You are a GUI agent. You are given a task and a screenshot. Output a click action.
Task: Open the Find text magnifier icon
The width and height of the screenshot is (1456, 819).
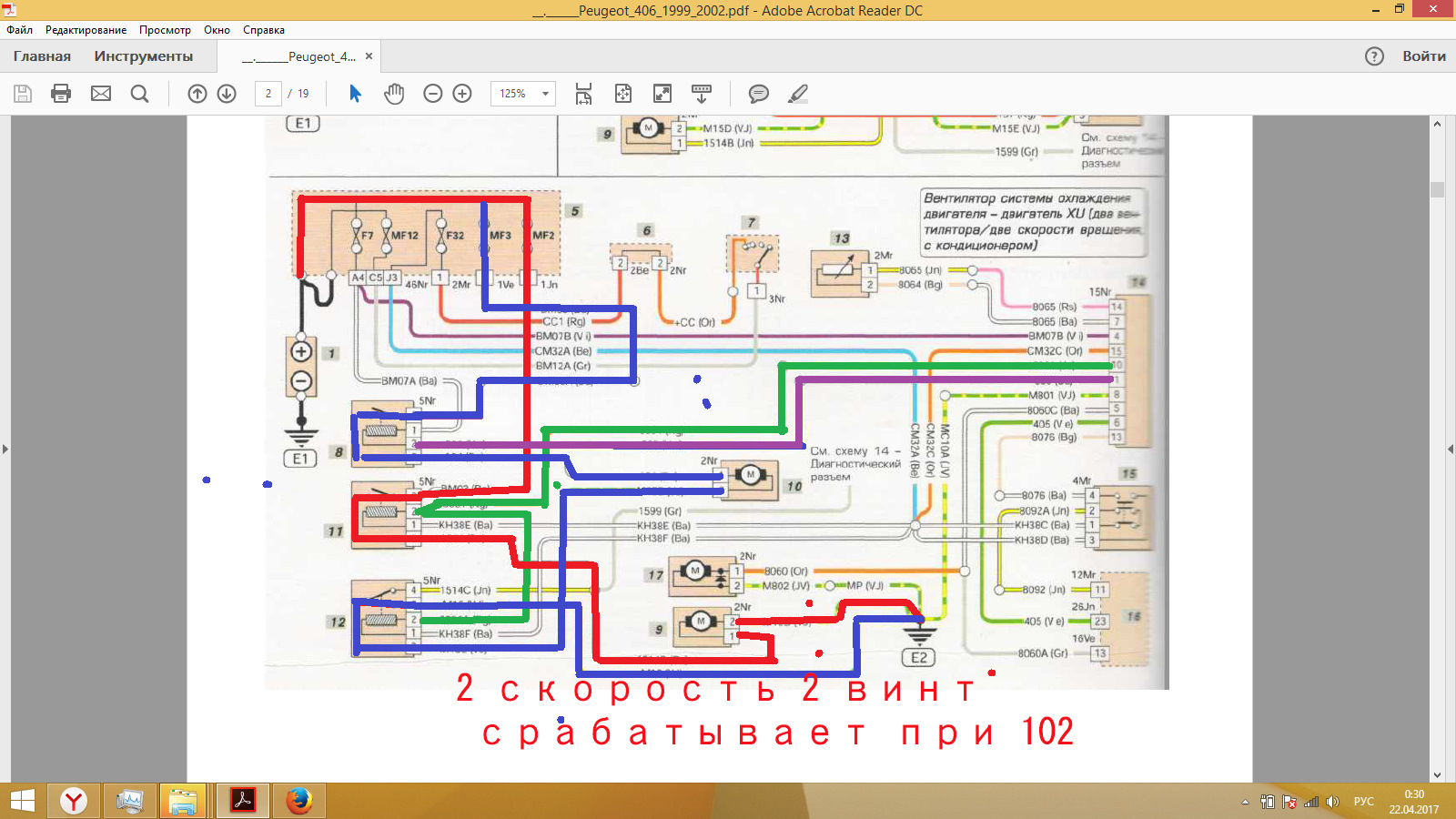139,94
